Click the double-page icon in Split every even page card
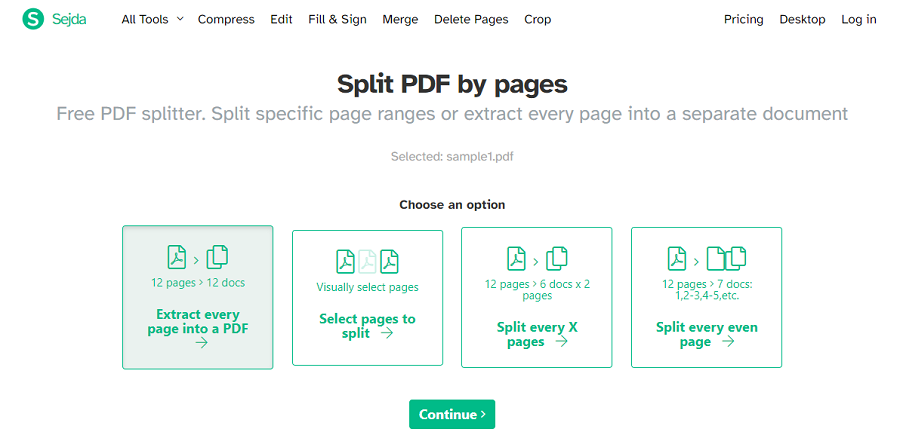 pos(726,258)
